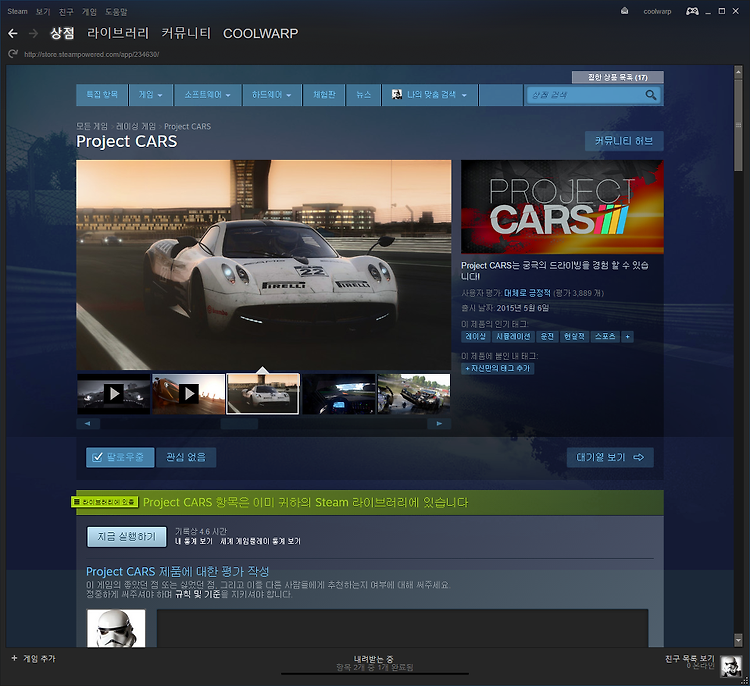Reload the page with the refresh icon
Screen dimensions: 750x686
pyautogui.click(x=13, y=54)
